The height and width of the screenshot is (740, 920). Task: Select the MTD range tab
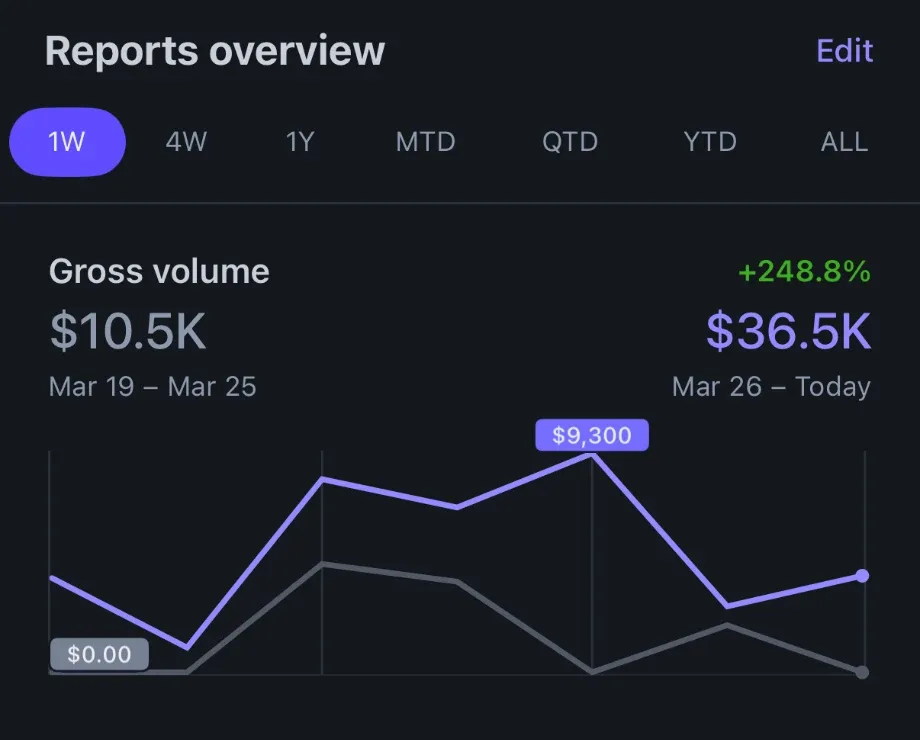pyautogui.click(x=425, y=142)
